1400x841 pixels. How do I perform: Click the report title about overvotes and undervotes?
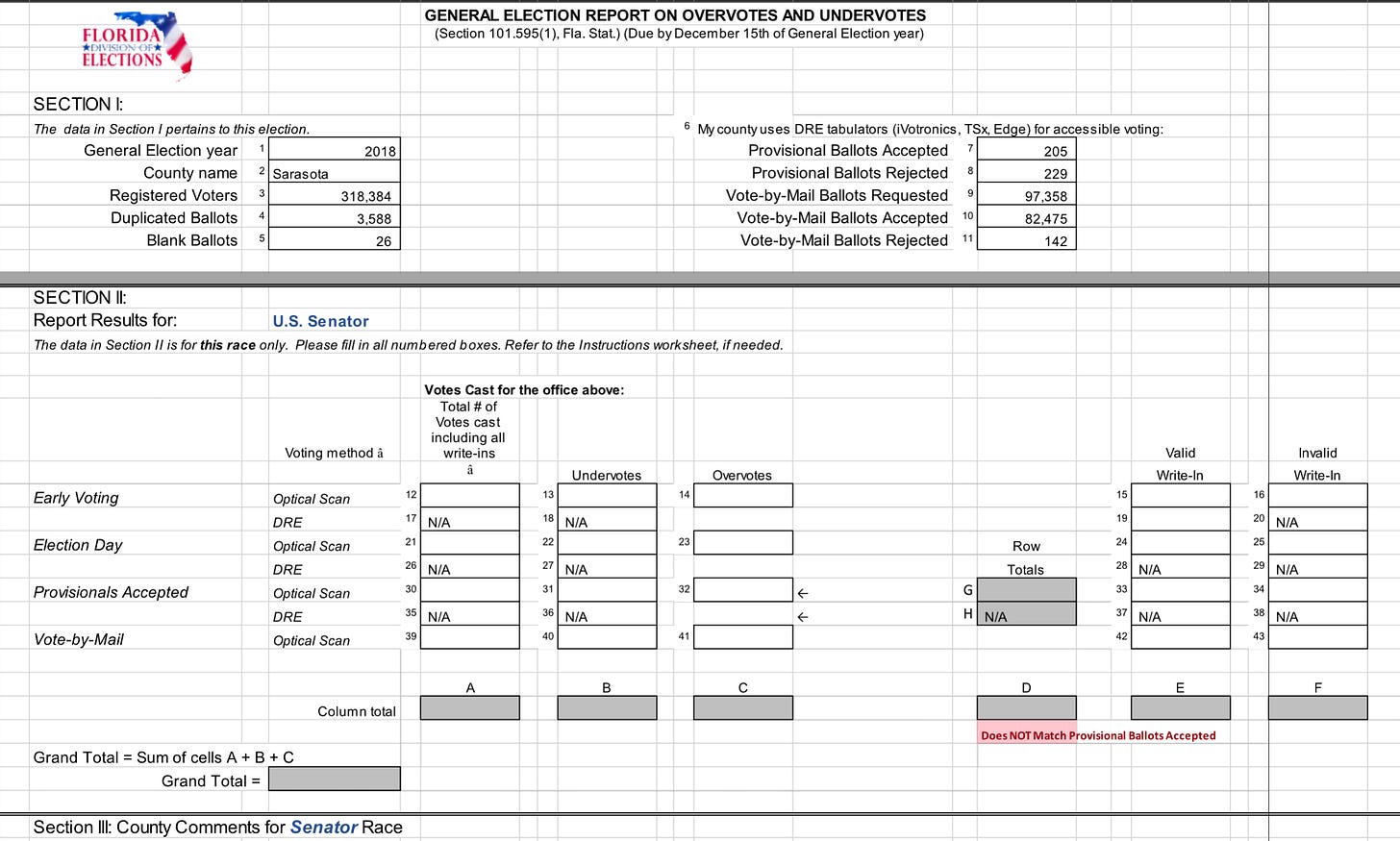click(675, 15)
